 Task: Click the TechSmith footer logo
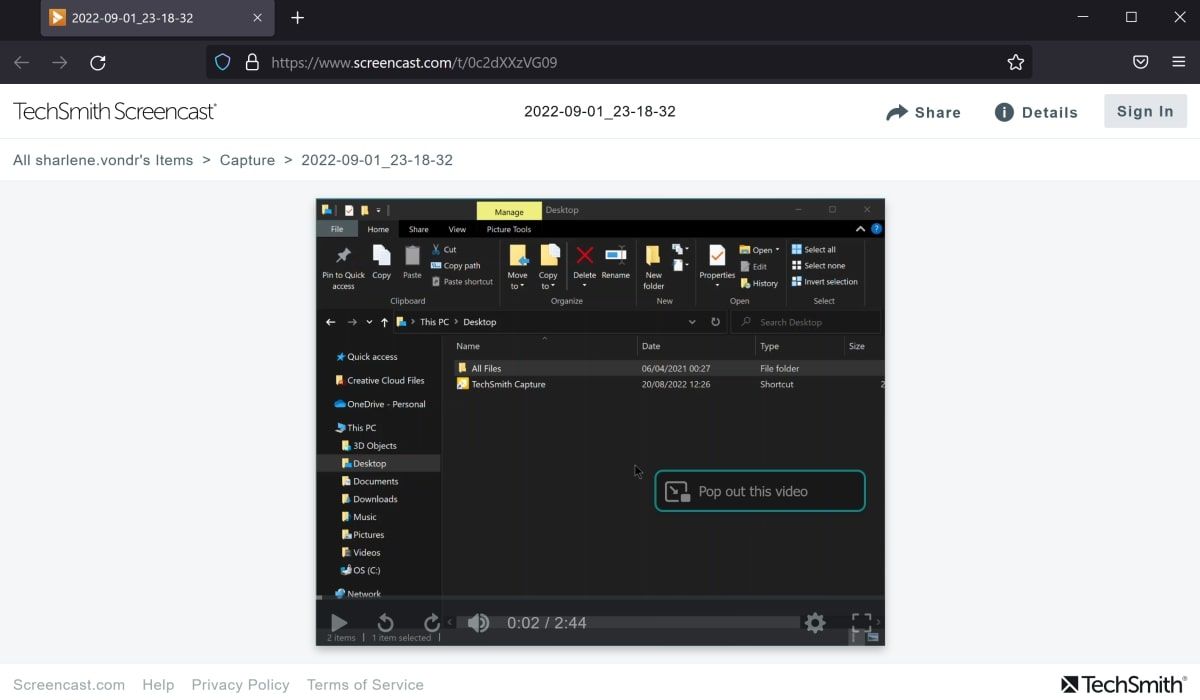tap(1124, 684)
